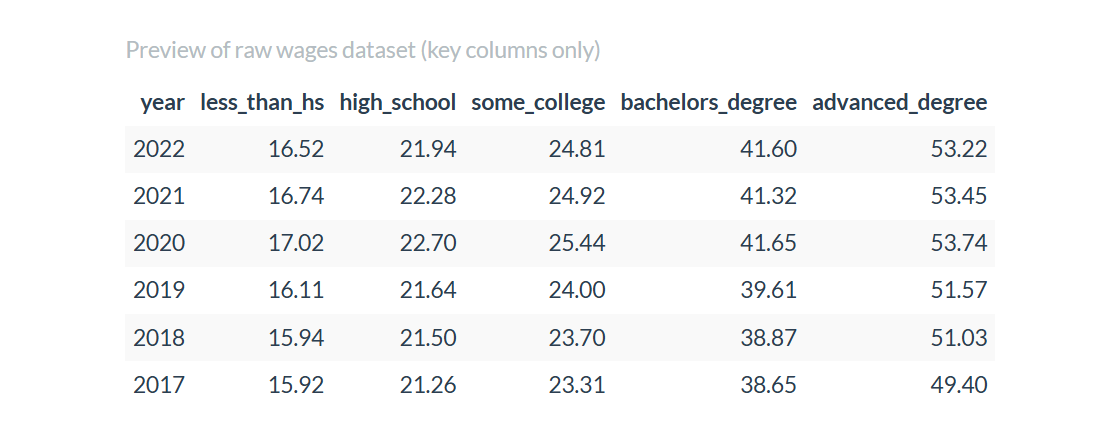The image size is (1102, 426).
Task: Click the 24.00 some college value
Action: point(577,290)
